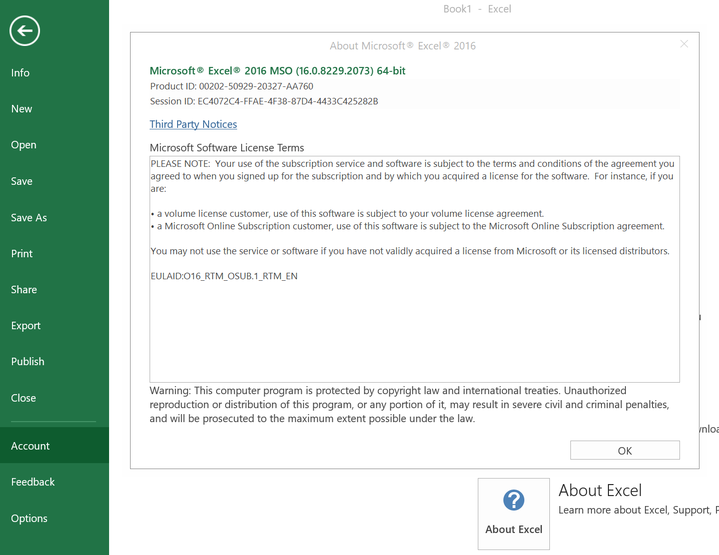Viewport: 719px width, 555px height.
Task: Go to the Open page
Action: click(23, 145)
